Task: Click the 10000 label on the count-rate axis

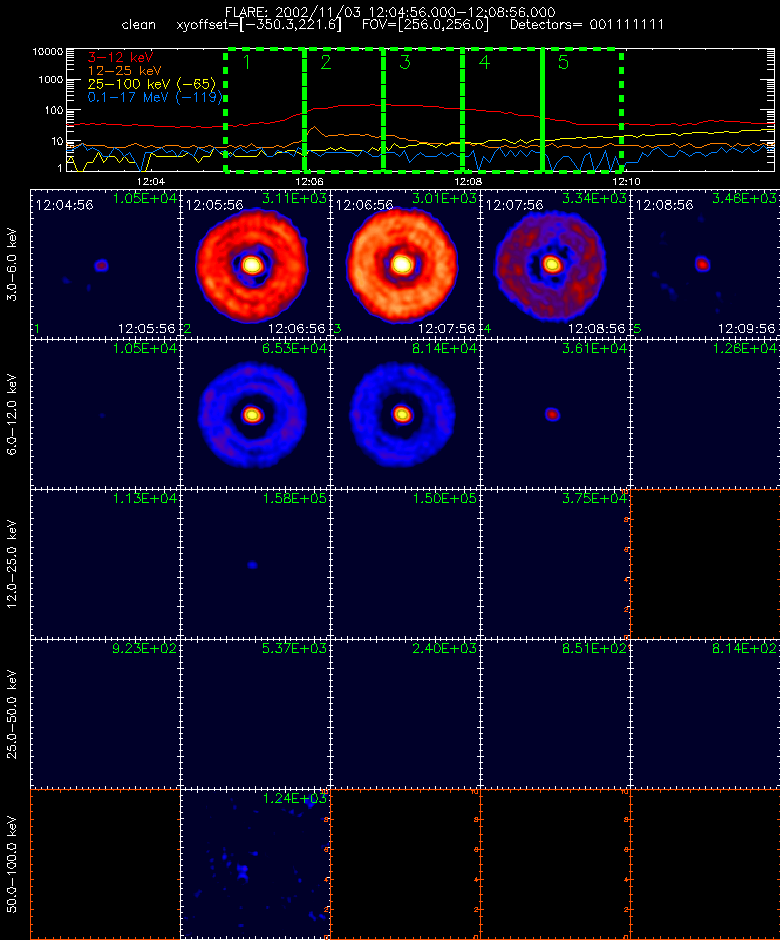Action: pyautogui.click(x=47, y=52)
